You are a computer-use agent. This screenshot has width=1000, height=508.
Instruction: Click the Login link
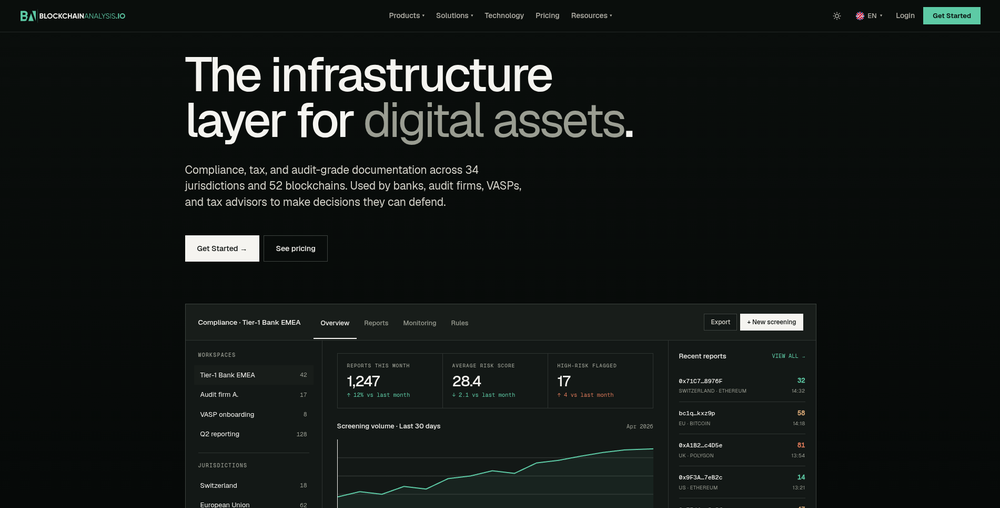905,16
